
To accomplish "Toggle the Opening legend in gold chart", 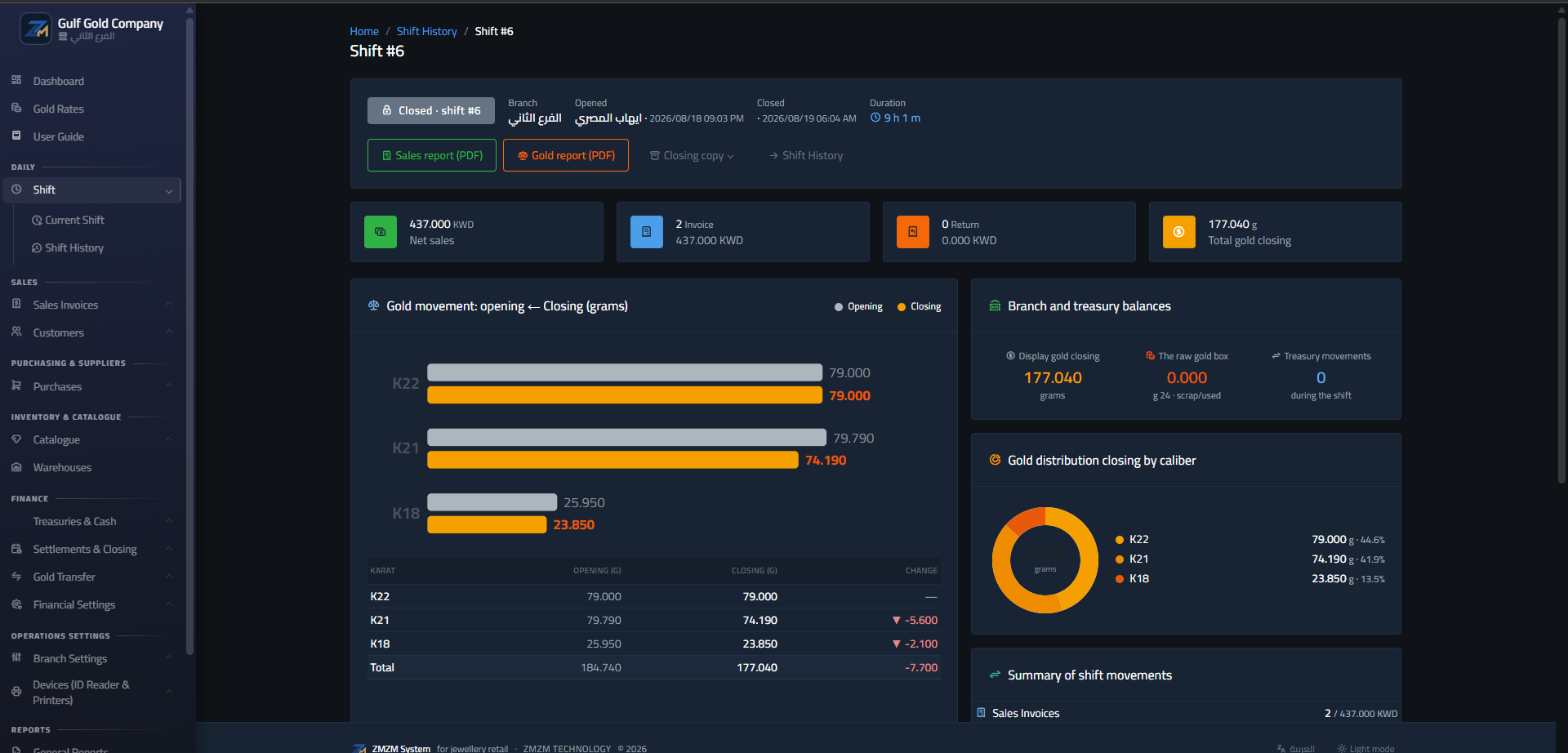I will [858, 306].
